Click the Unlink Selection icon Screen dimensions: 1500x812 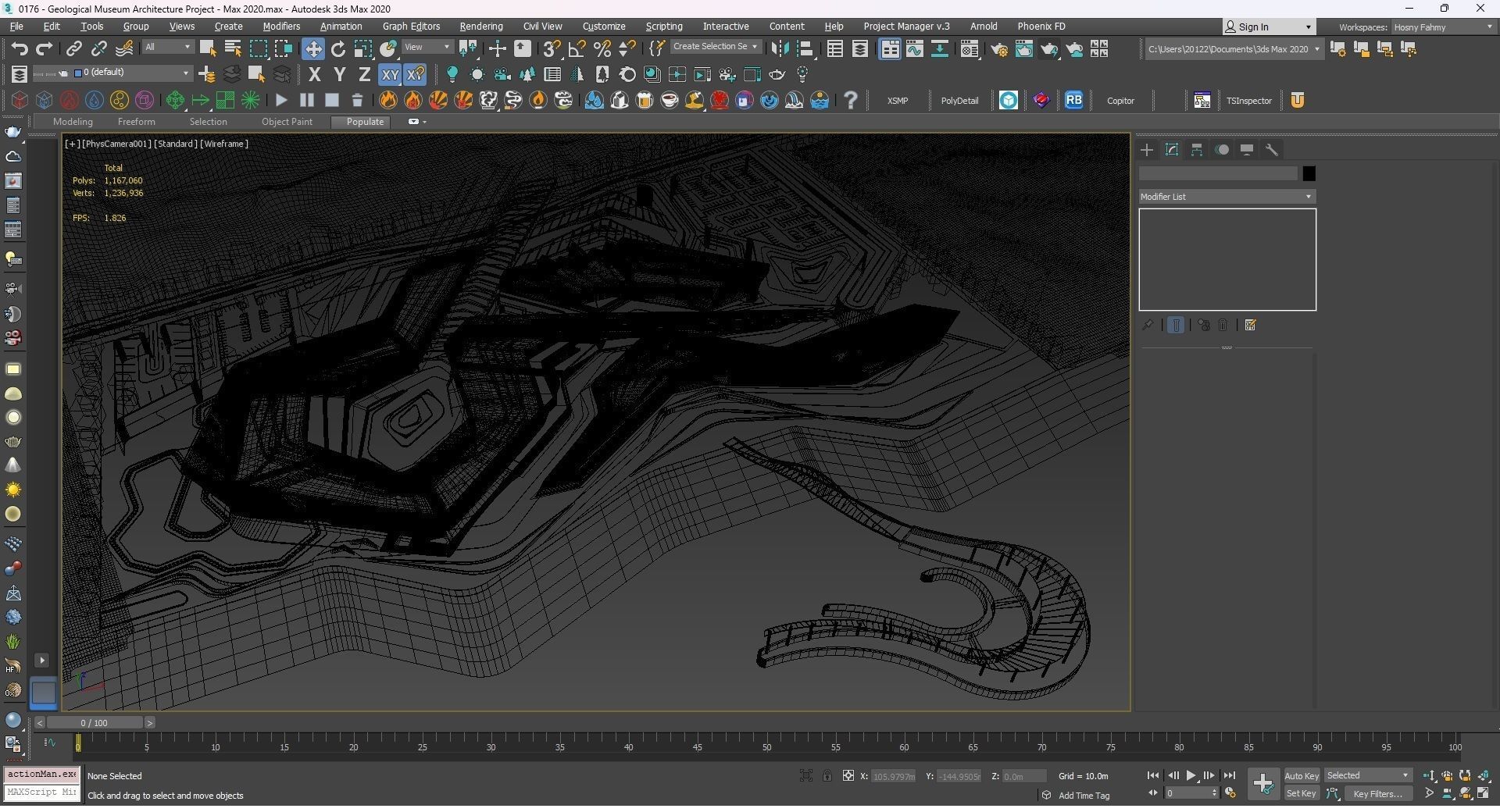click(x=98, y=48)
